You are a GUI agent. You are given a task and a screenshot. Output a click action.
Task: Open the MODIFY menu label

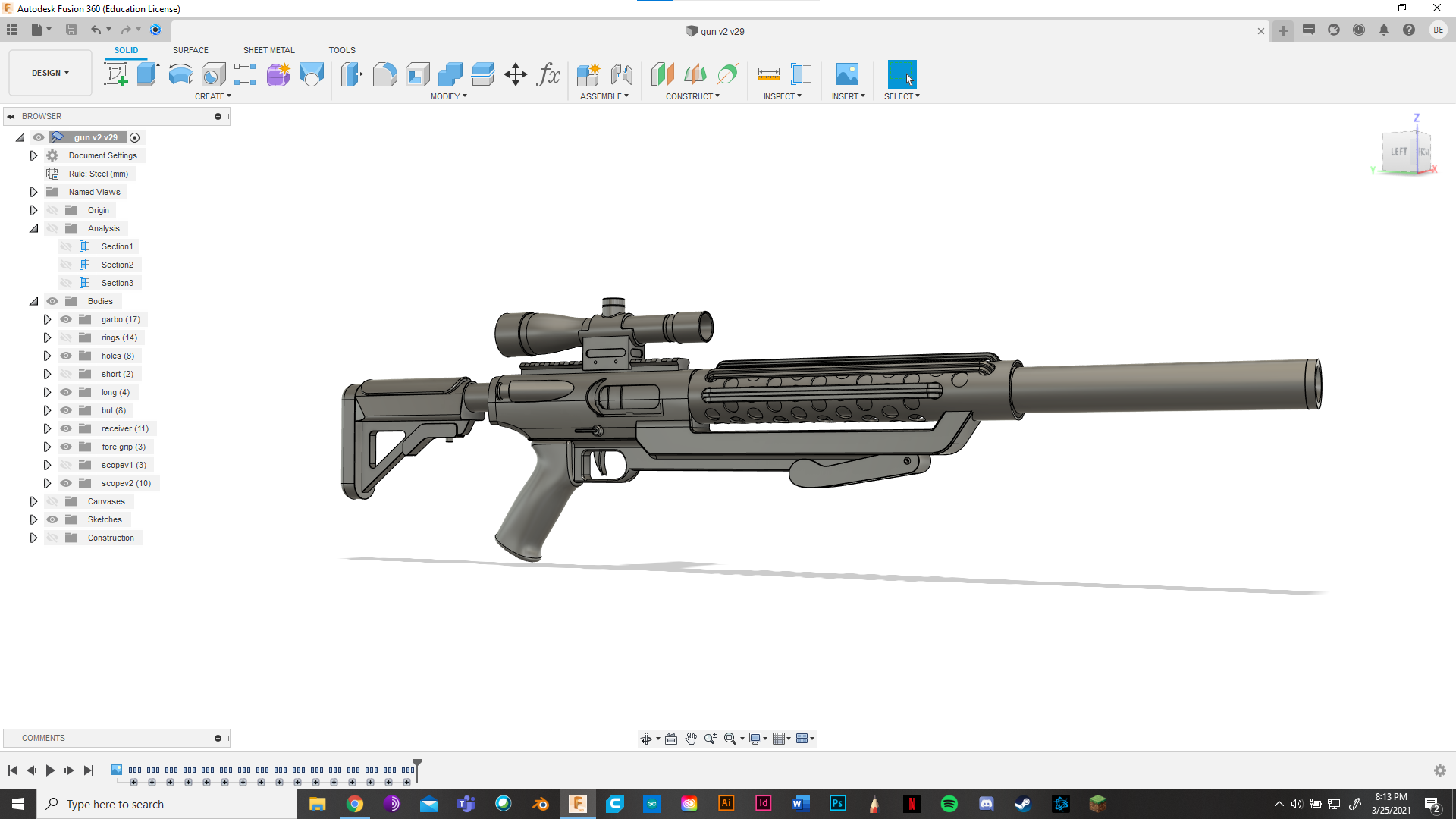(448, 96)
